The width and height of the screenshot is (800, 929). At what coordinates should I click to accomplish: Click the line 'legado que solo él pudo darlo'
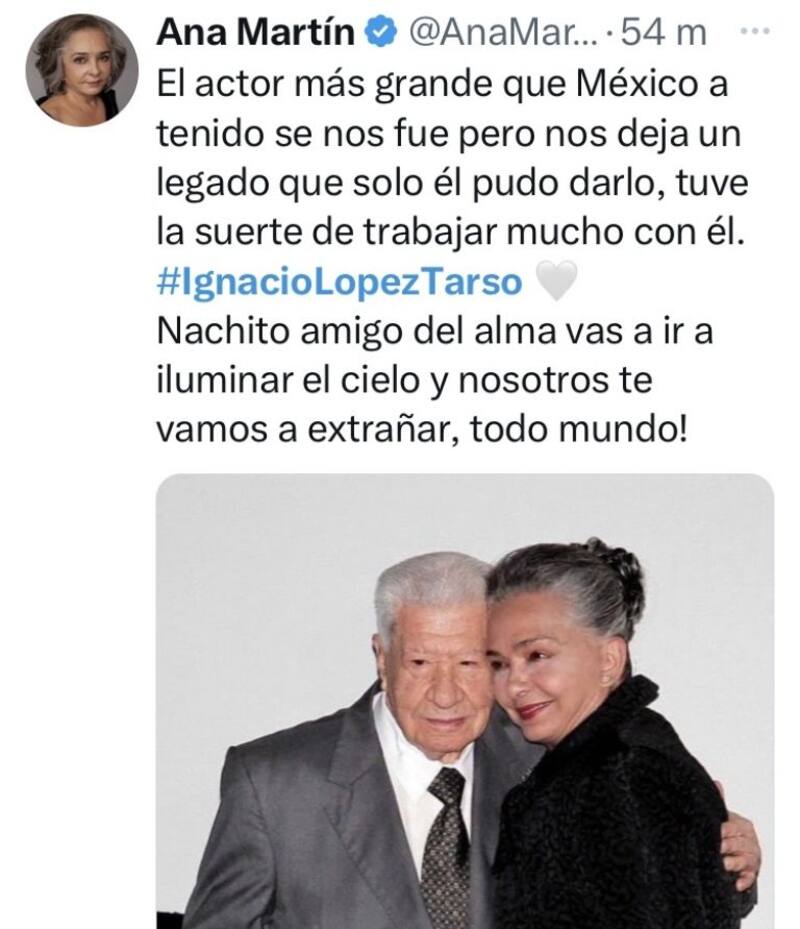[453, 183]
